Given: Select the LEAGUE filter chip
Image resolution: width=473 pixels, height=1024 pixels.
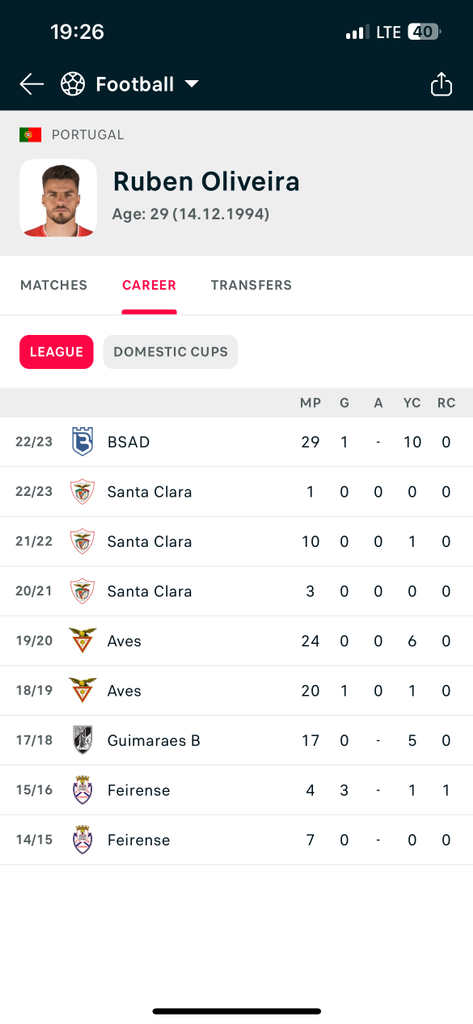Looking at the screenshot, I should 56,352.
